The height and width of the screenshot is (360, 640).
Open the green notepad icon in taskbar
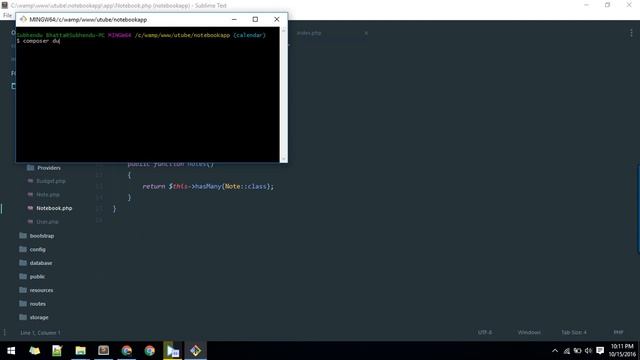57,351
